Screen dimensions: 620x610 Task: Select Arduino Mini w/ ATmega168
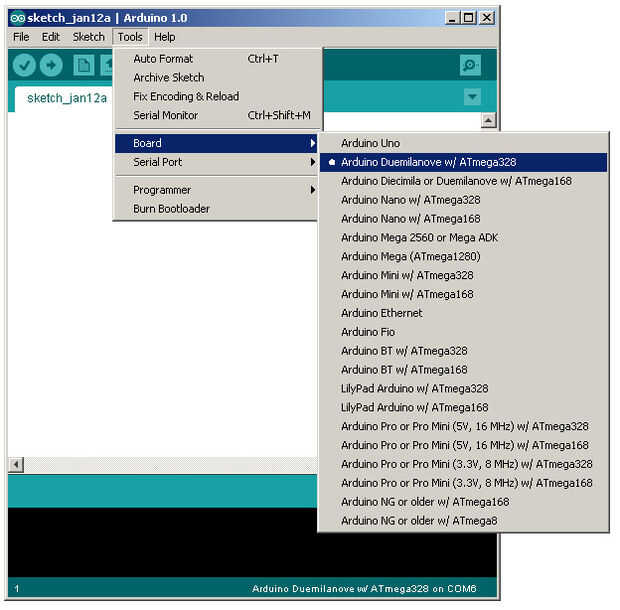pyautogui.click(x=463, y=294)
